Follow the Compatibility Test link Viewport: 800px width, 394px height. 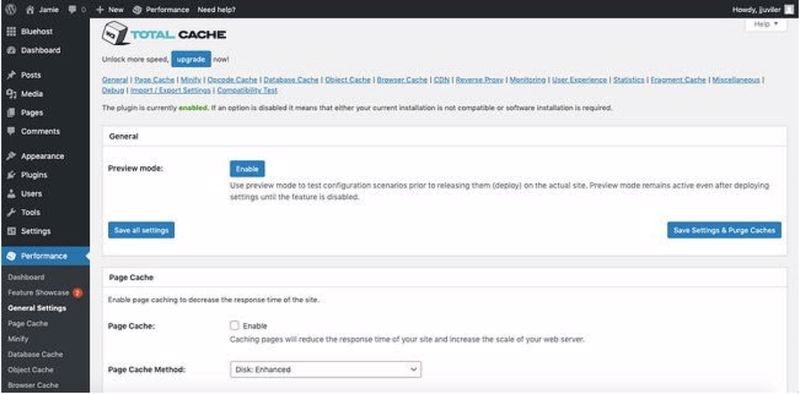(x=247, y=90)
